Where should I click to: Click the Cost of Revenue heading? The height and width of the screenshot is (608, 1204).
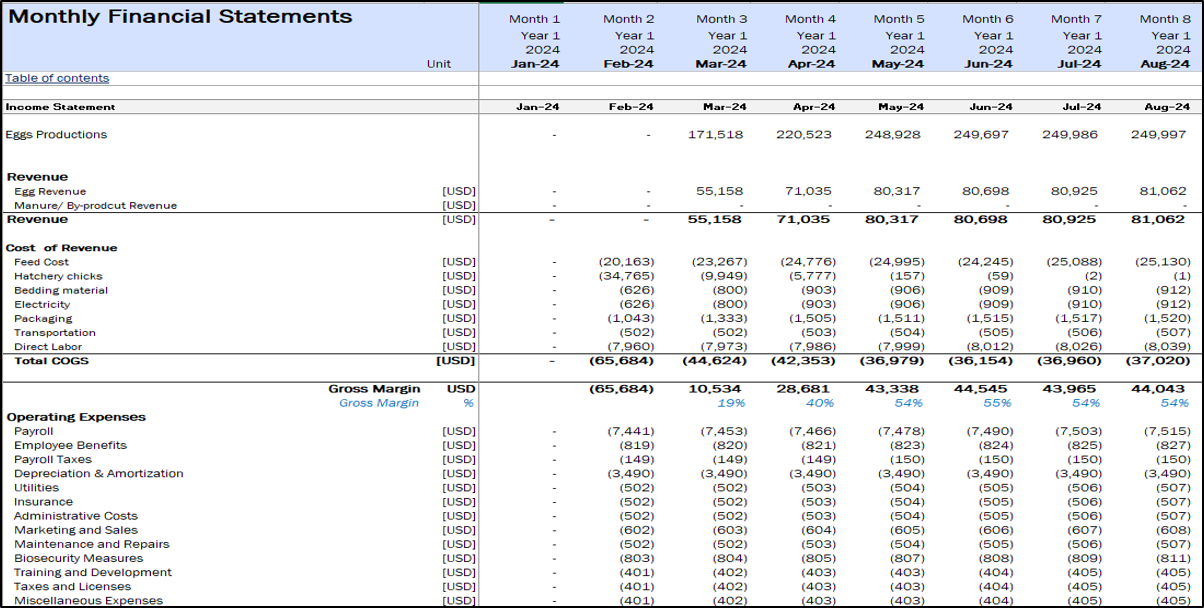pos(61,248)
